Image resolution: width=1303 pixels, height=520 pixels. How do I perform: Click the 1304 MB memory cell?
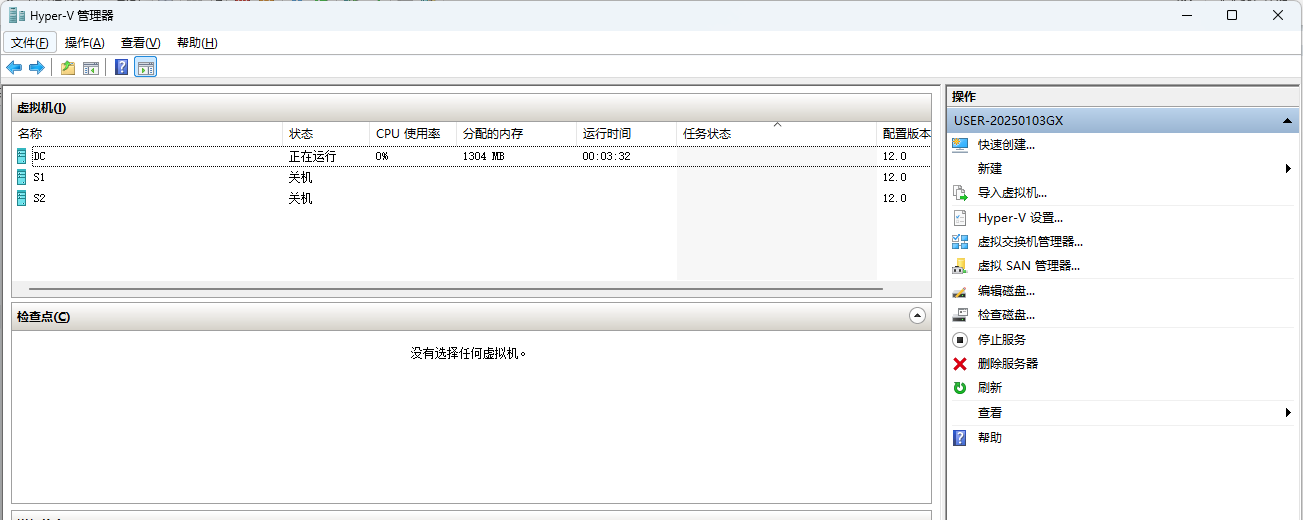pos(483,156)
